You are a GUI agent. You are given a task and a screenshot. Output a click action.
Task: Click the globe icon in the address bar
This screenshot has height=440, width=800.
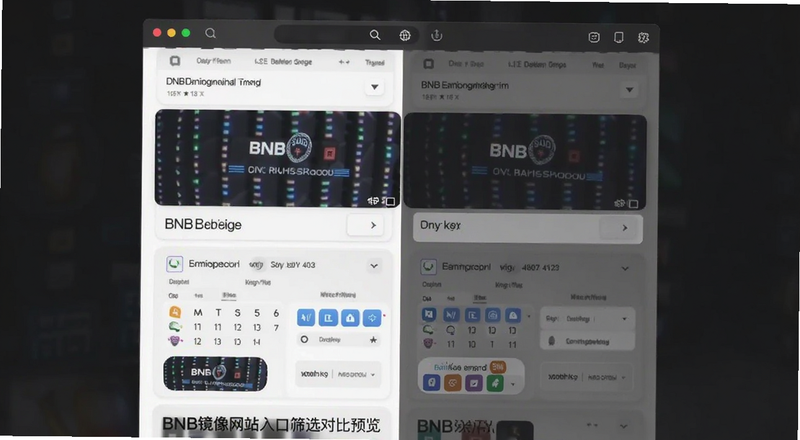click(x=405, y=35)
